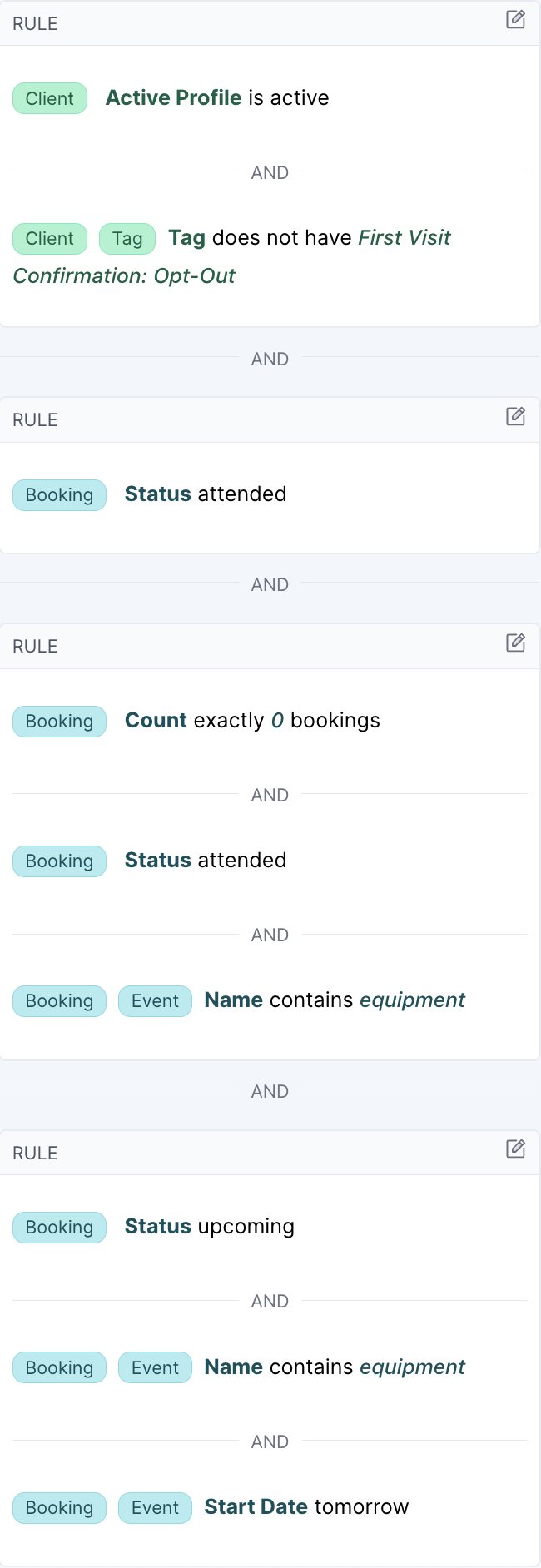Click Booking badge on Name contains equipment in last rule
Image resolution: width=541 pixels, height=1568 pixels.
(59, 1368)
